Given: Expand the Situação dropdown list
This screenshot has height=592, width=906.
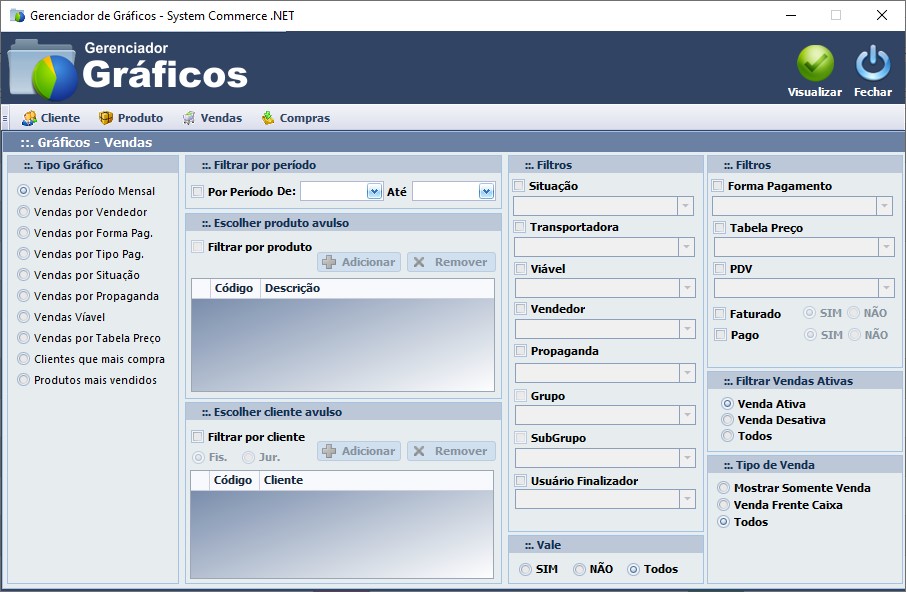Looking at the screenshot, I should coord(685,206).
